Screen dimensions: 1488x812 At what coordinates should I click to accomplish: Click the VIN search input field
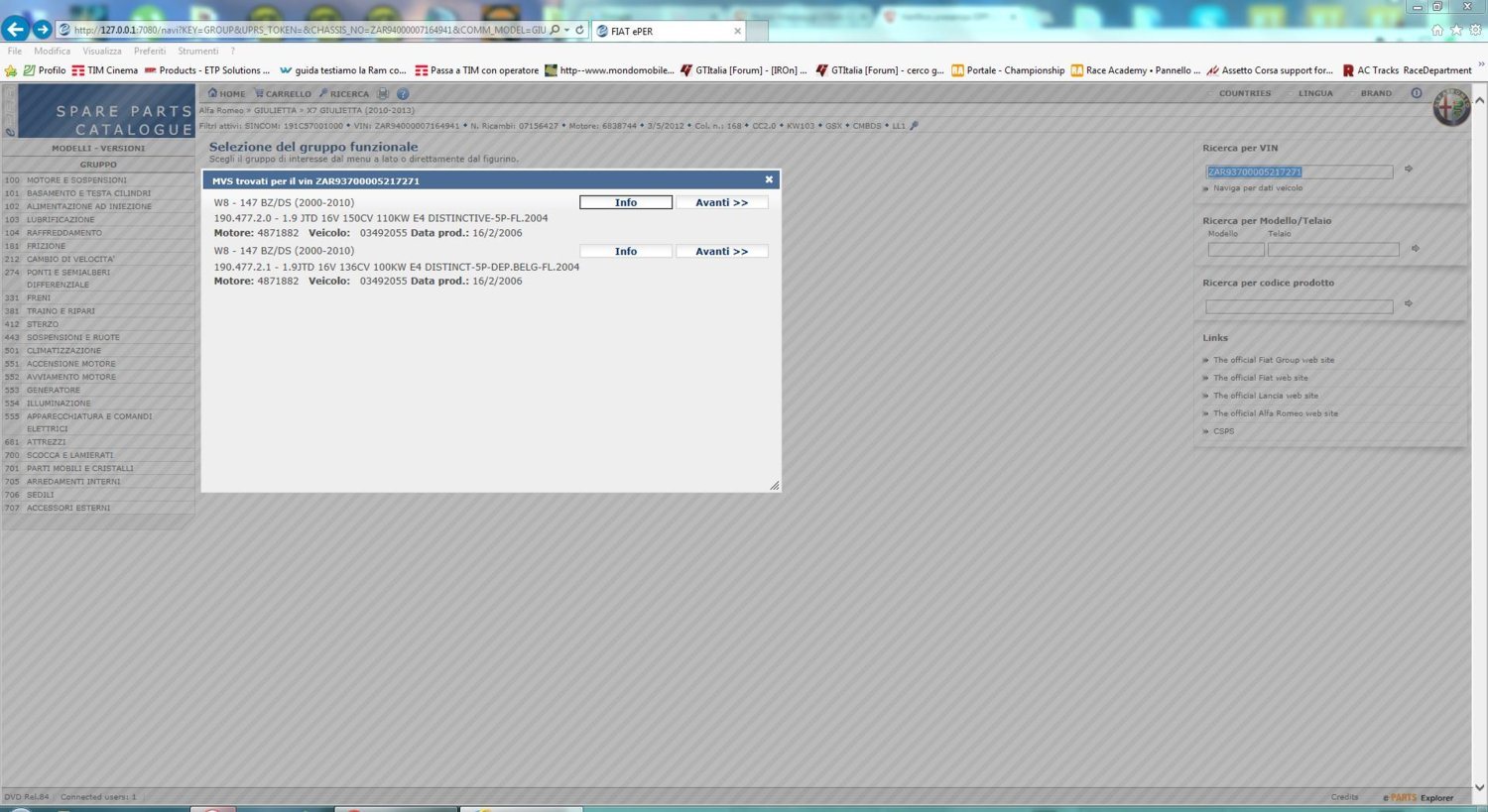click(x=1300, y=173)
